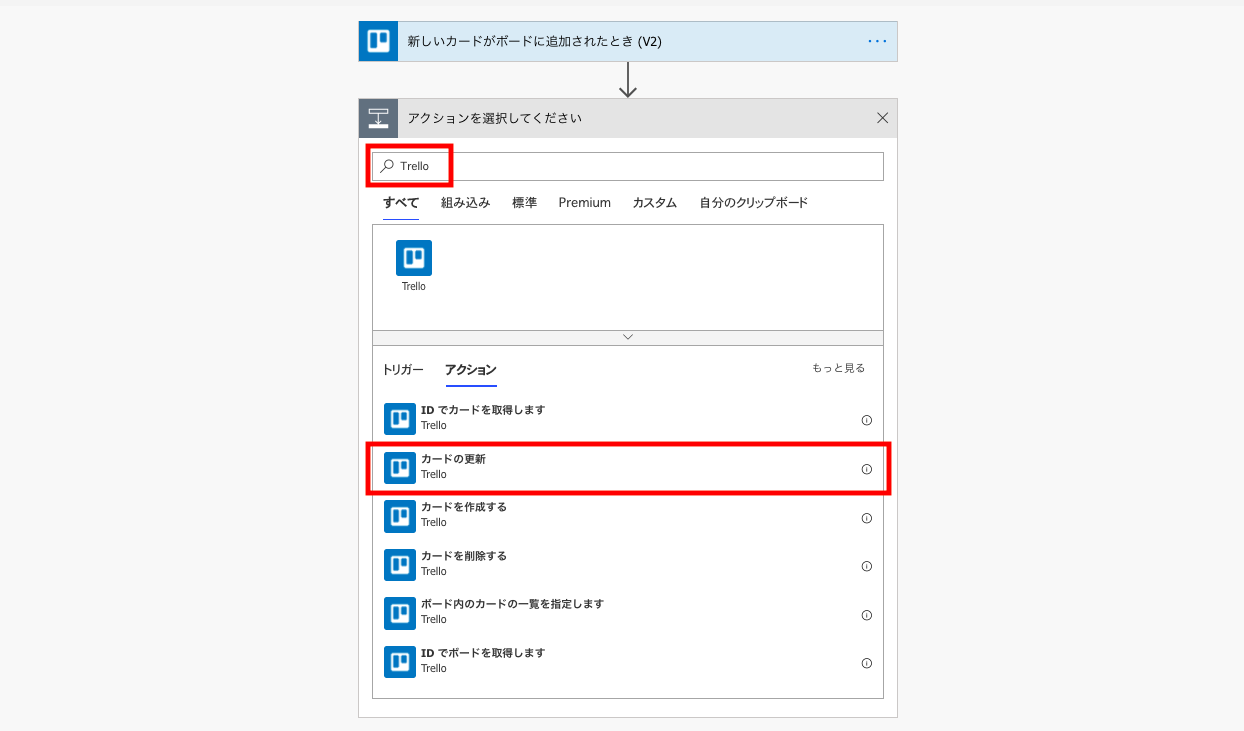Collapse the connector list using the chevron
The height and width of the screenshot is (731, 1244).
click(628, 337)
